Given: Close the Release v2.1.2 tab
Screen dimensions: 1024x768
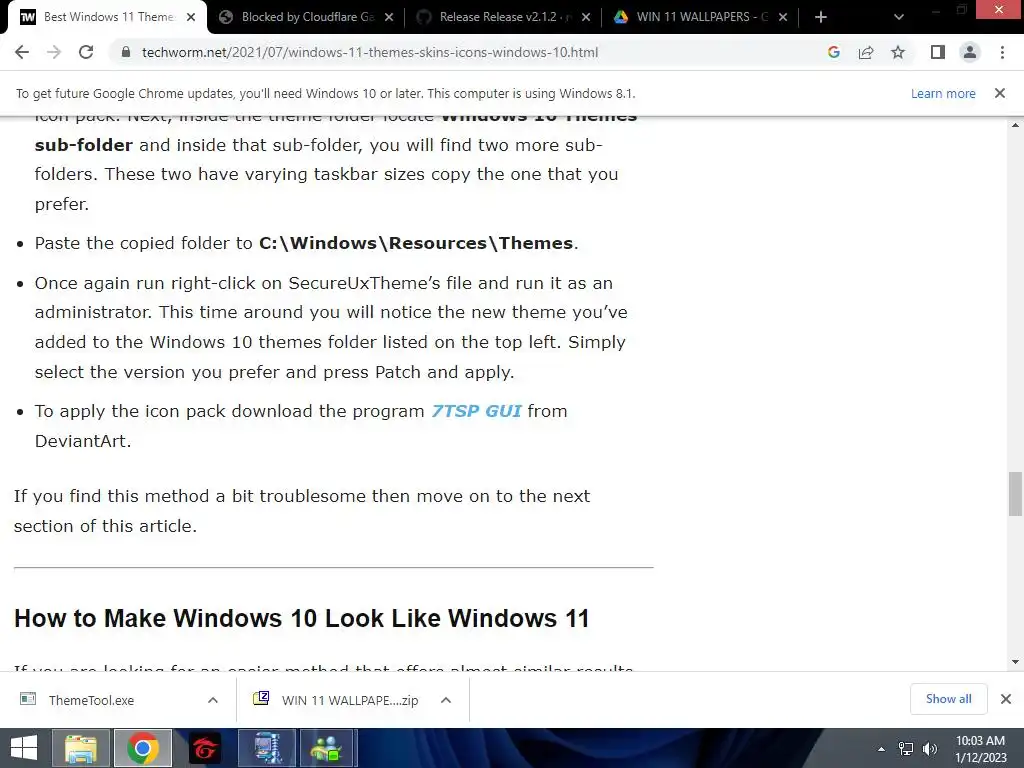Looking at the screenshot, I should coord(586,17).
